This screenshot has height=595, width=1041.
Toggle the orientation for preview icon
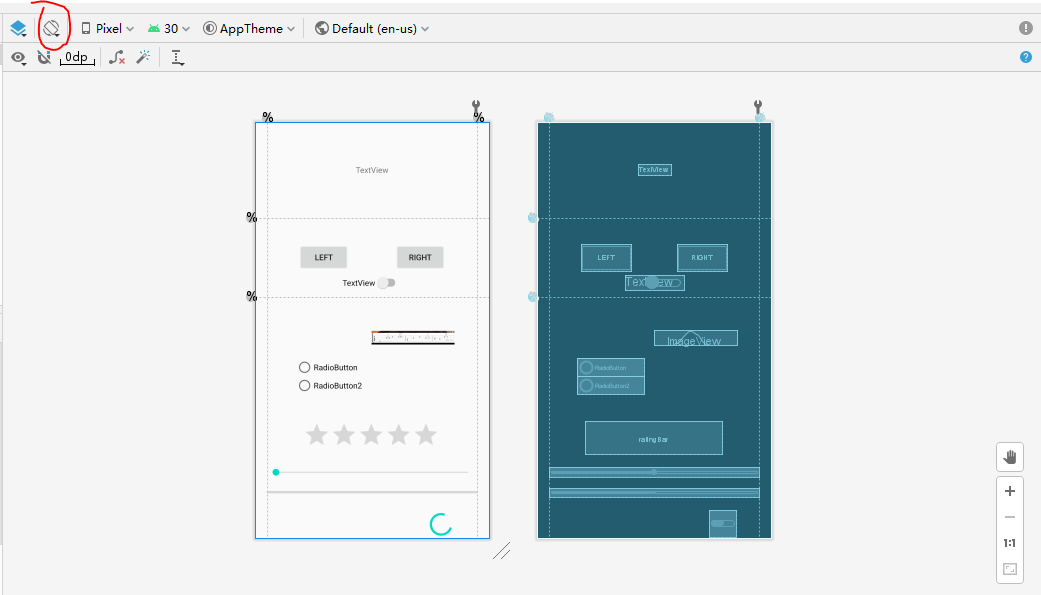tap(51, 29)
